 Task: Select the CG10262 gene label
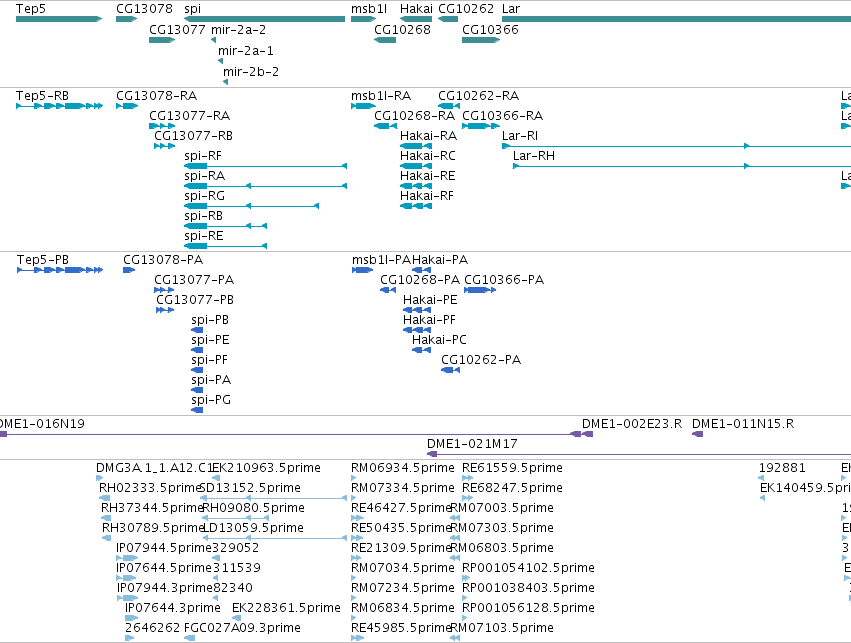coord(466,9)
